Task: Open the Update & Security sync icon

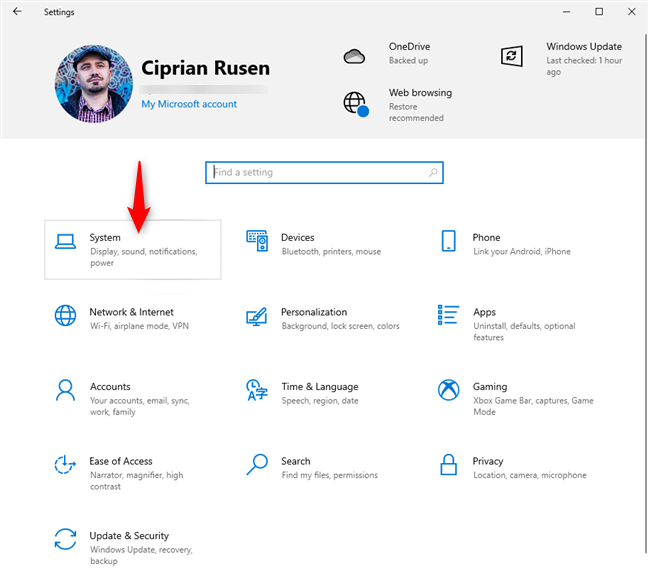Action: (x=66, y=539)
